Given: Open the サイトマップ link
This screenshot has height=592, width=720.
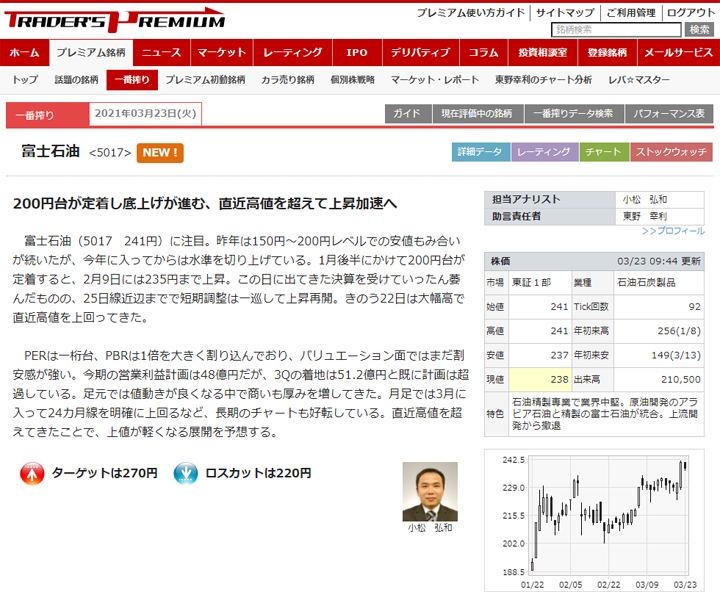Looking at the screenshot, I should pos(565,13).
